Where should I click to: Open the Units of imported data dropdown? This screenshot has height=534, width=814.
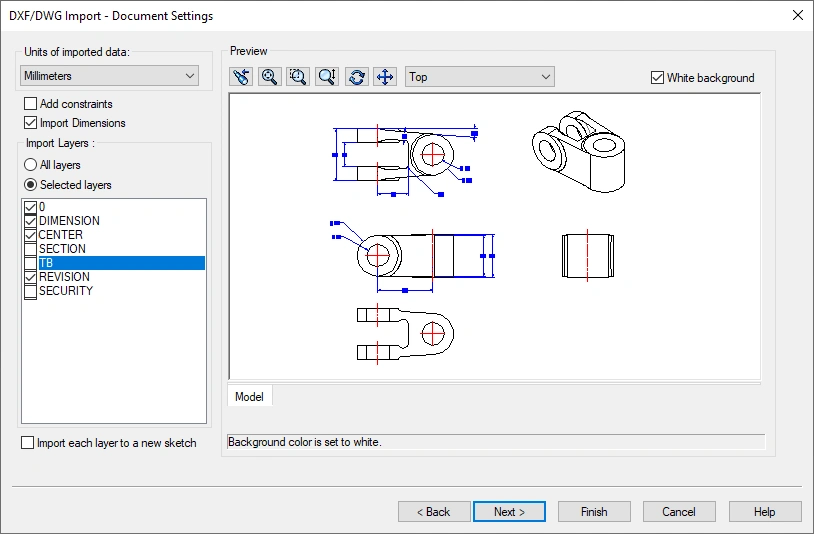pyautogui.click(x=110, y=76)
